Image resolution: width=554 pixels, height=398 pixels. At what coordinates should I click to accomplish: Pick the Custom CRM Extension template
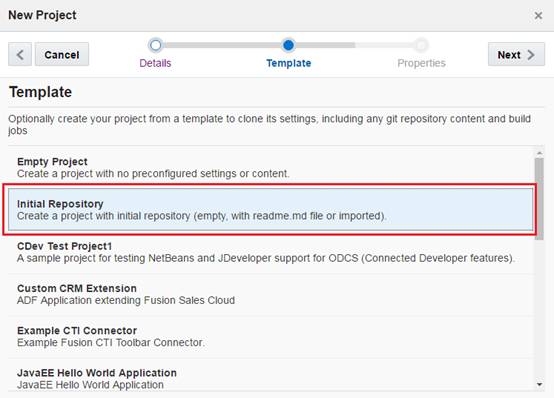pos(271,294)
